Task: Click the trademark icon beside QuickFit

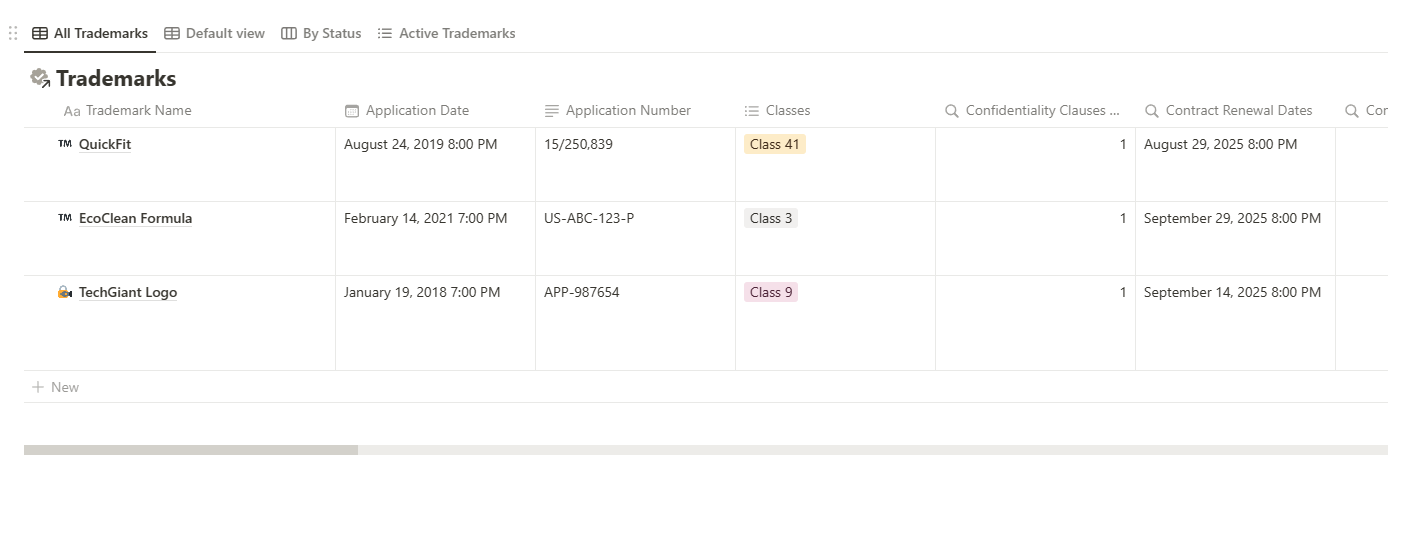Action: 65,144
